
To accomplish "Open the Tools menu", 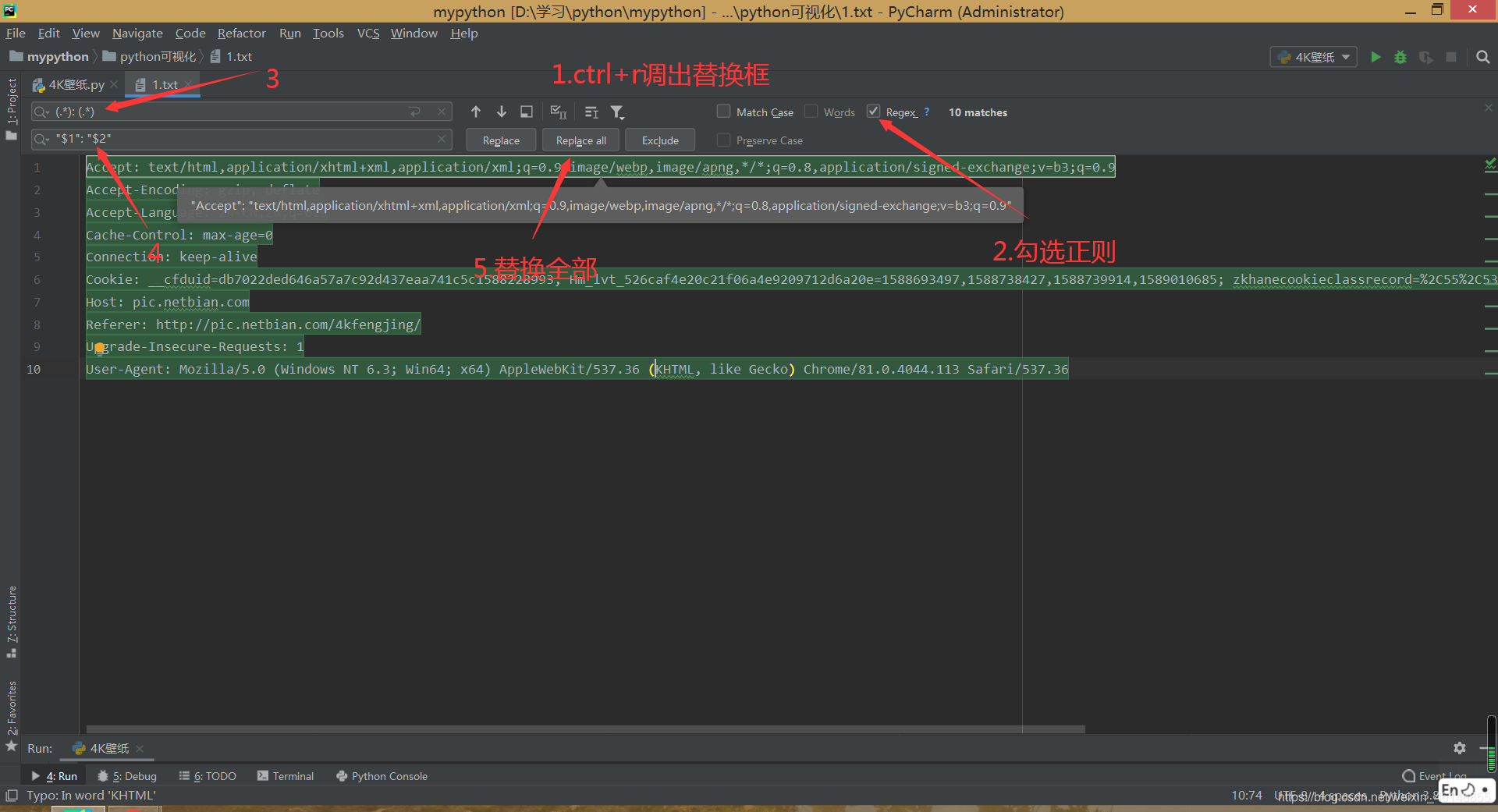I will pyautogui.click(x=328, y=33).
